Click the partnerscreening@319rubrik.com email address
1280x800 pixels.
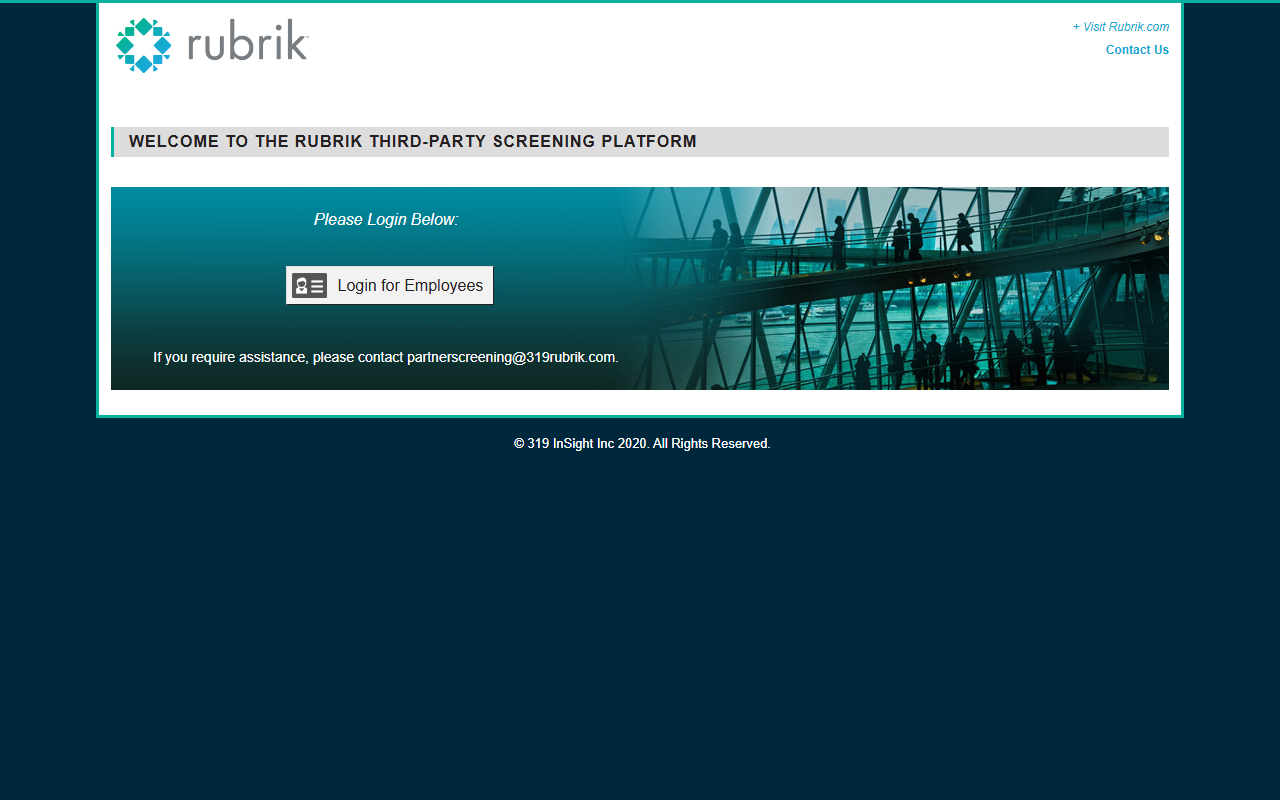512,357
